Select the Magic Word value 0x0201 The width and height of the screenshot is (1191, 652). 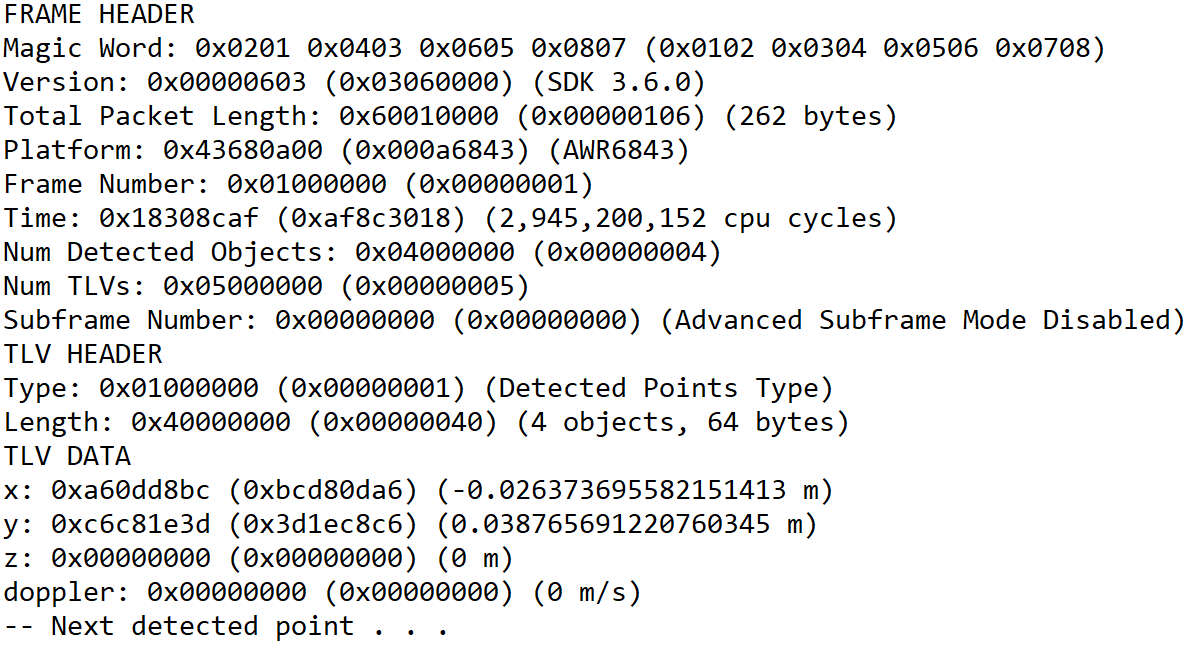pyautogui.click(x=242, y=48)
